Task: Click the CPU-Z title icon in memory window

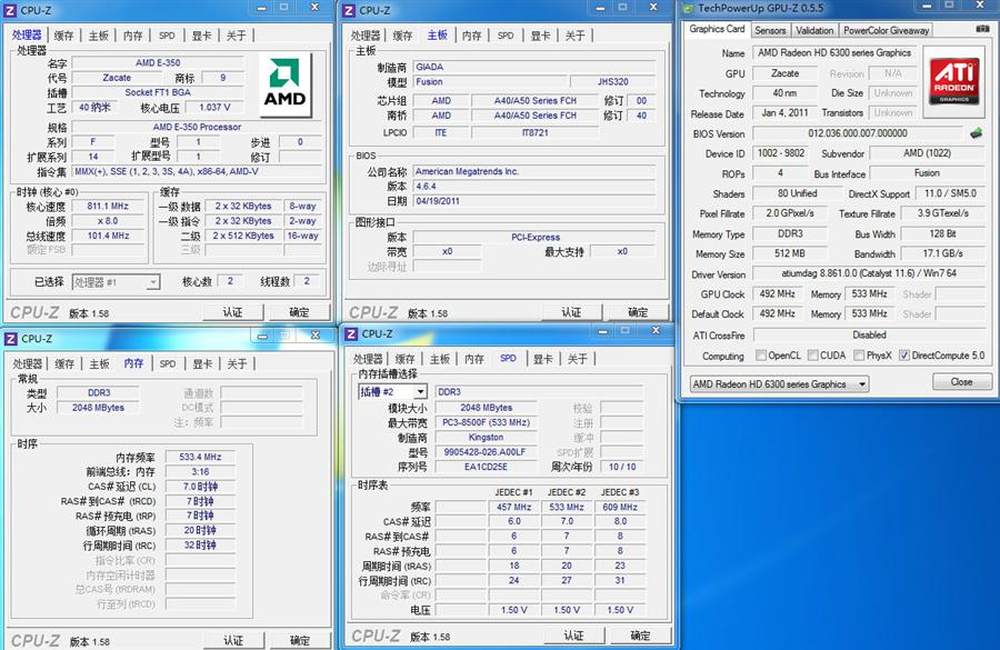Action: coord(11,339)
